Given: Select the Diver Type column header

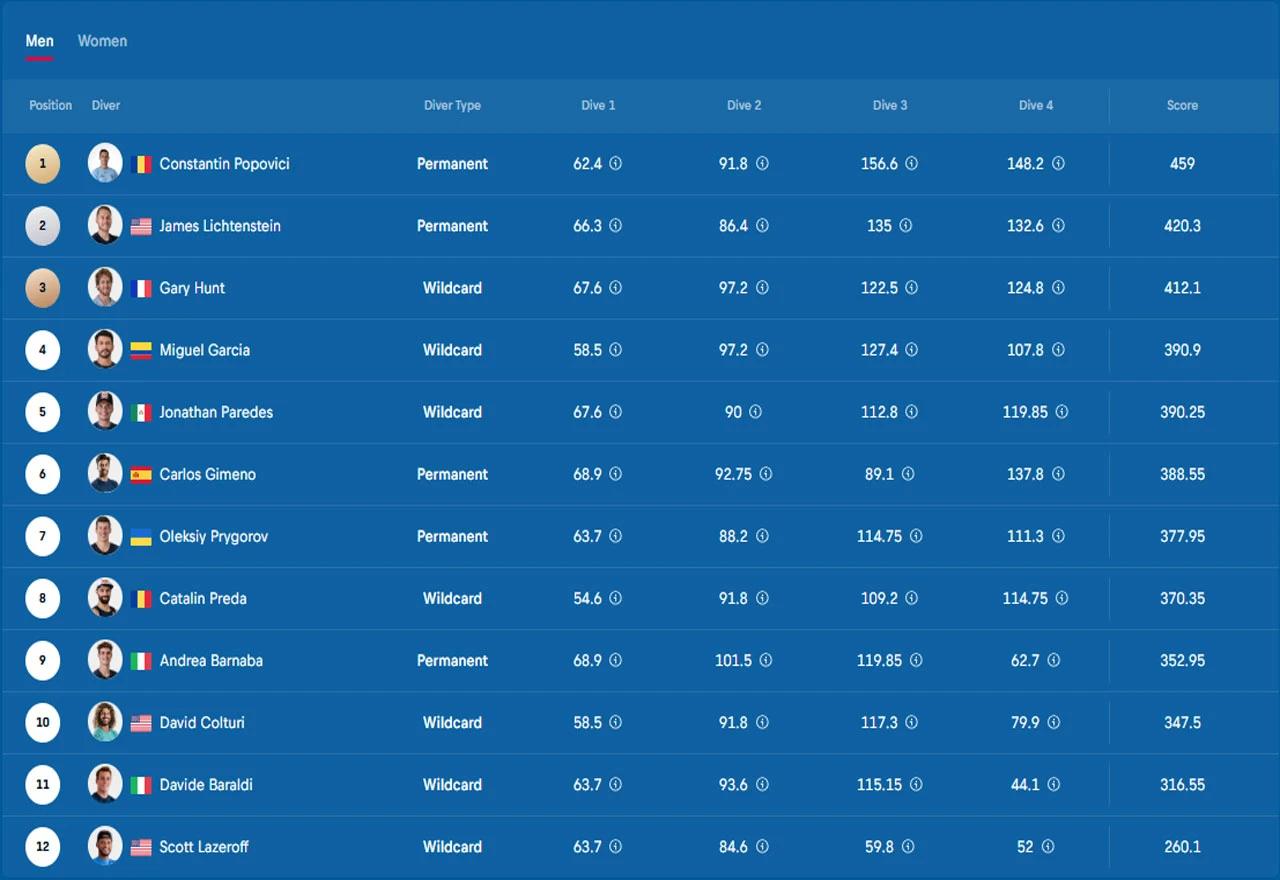Looking at the screenshot, I should tap(452, 105).
